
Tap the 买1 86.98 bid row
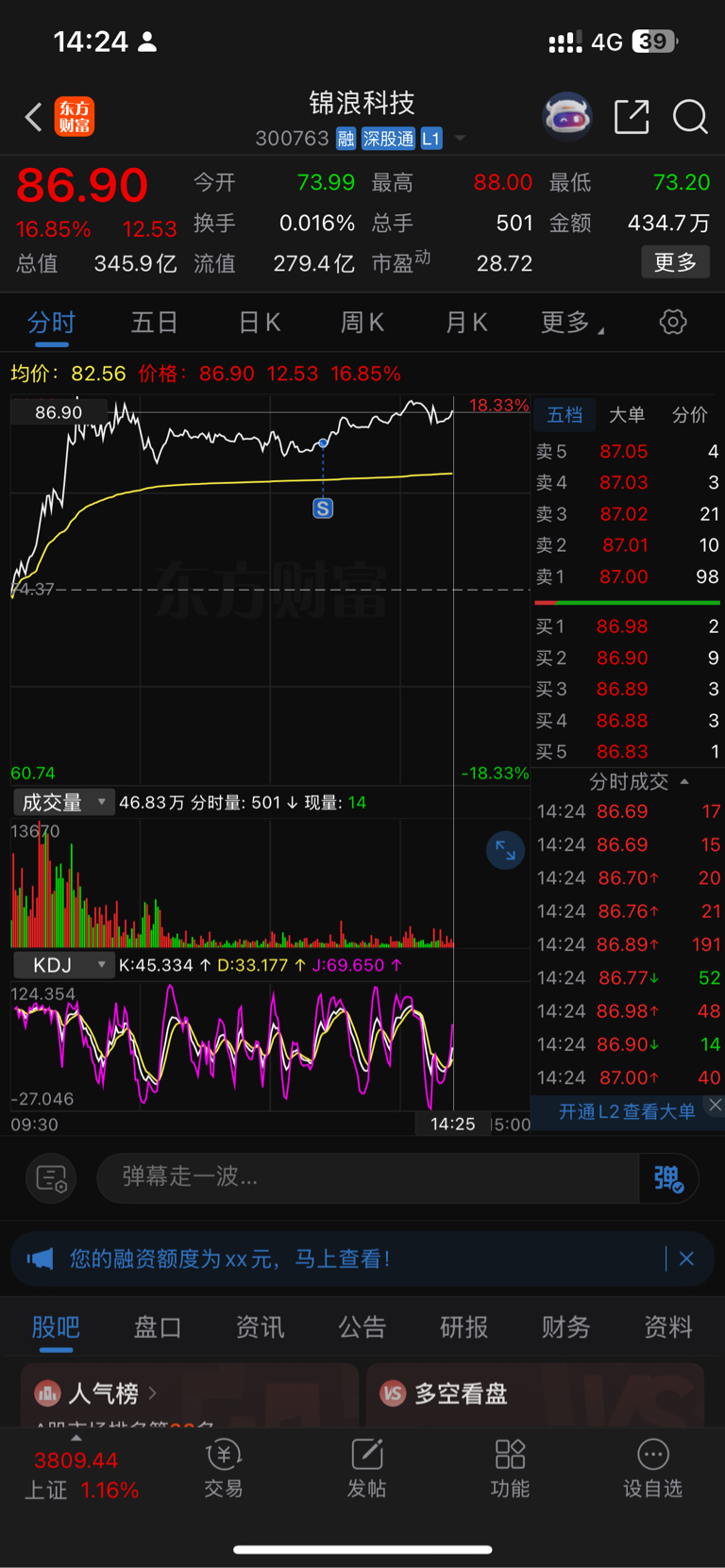click(x=627, y=626)
